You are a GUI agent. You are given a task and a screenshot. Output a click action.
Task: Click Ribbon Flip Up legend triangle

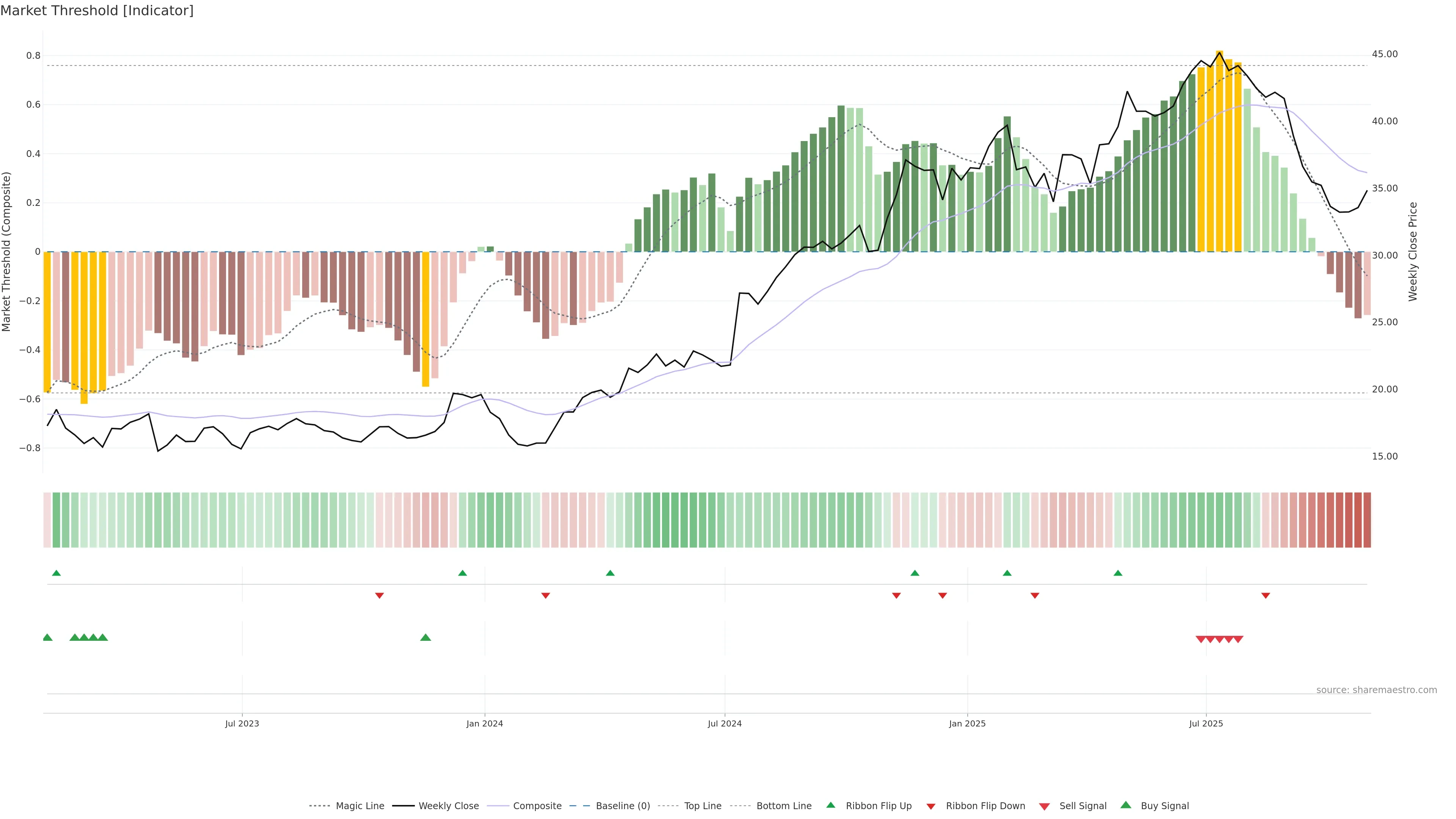[830, 805]
